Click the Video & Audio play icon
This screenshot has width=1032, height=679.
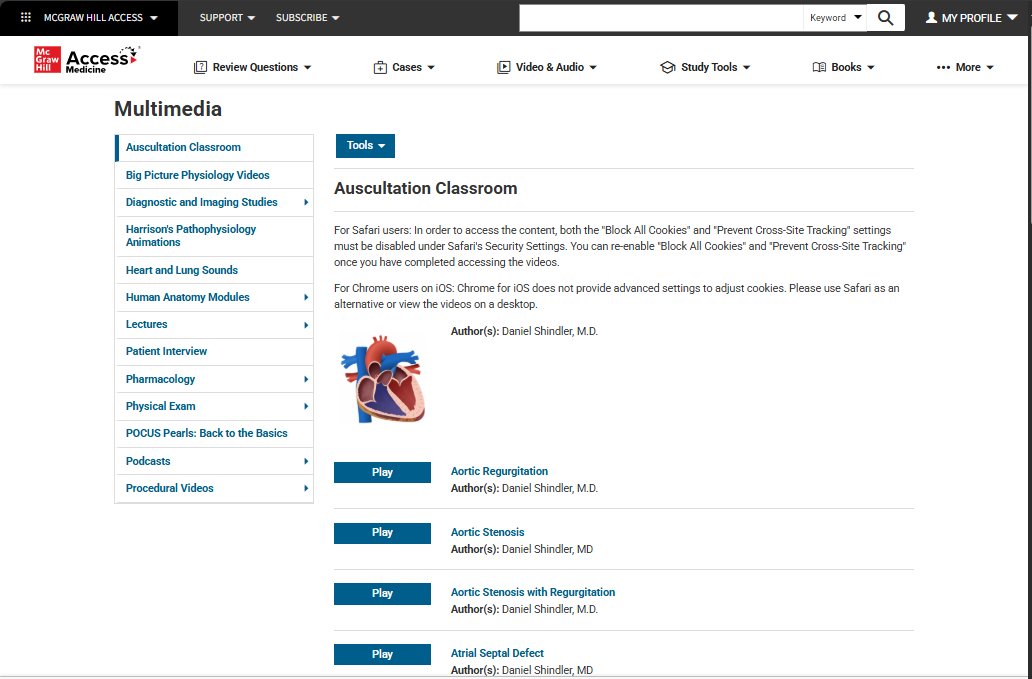[x=503, y=67]
